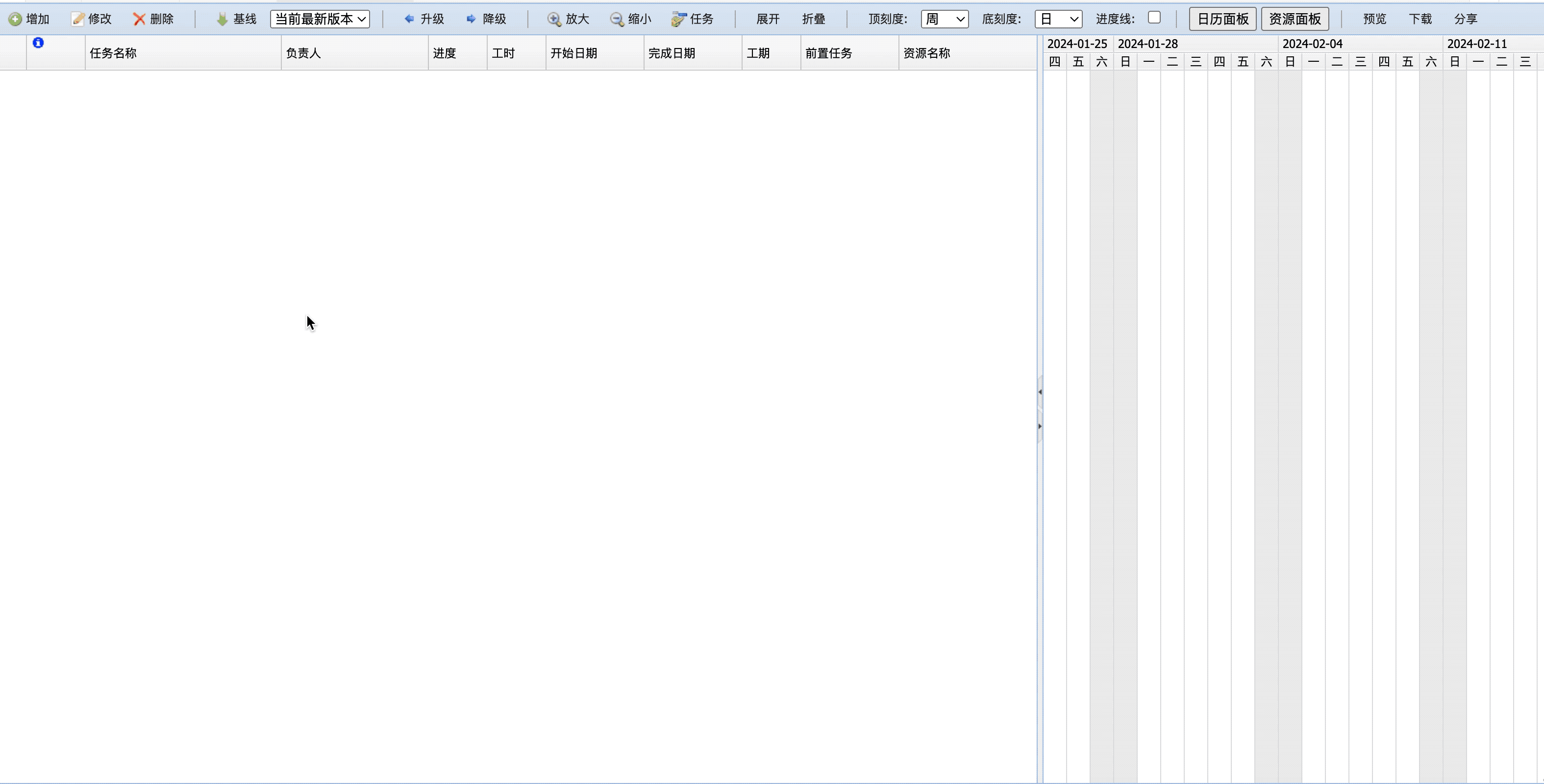
Task: Click the 下载 (Download) button
Action: point(1422,18)
